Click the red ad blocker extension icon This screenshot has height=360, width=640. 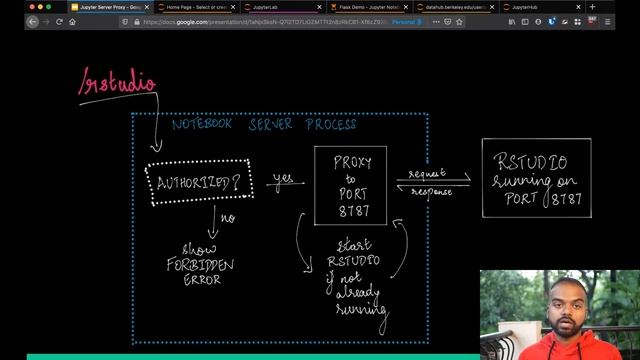tap(591, 20)
